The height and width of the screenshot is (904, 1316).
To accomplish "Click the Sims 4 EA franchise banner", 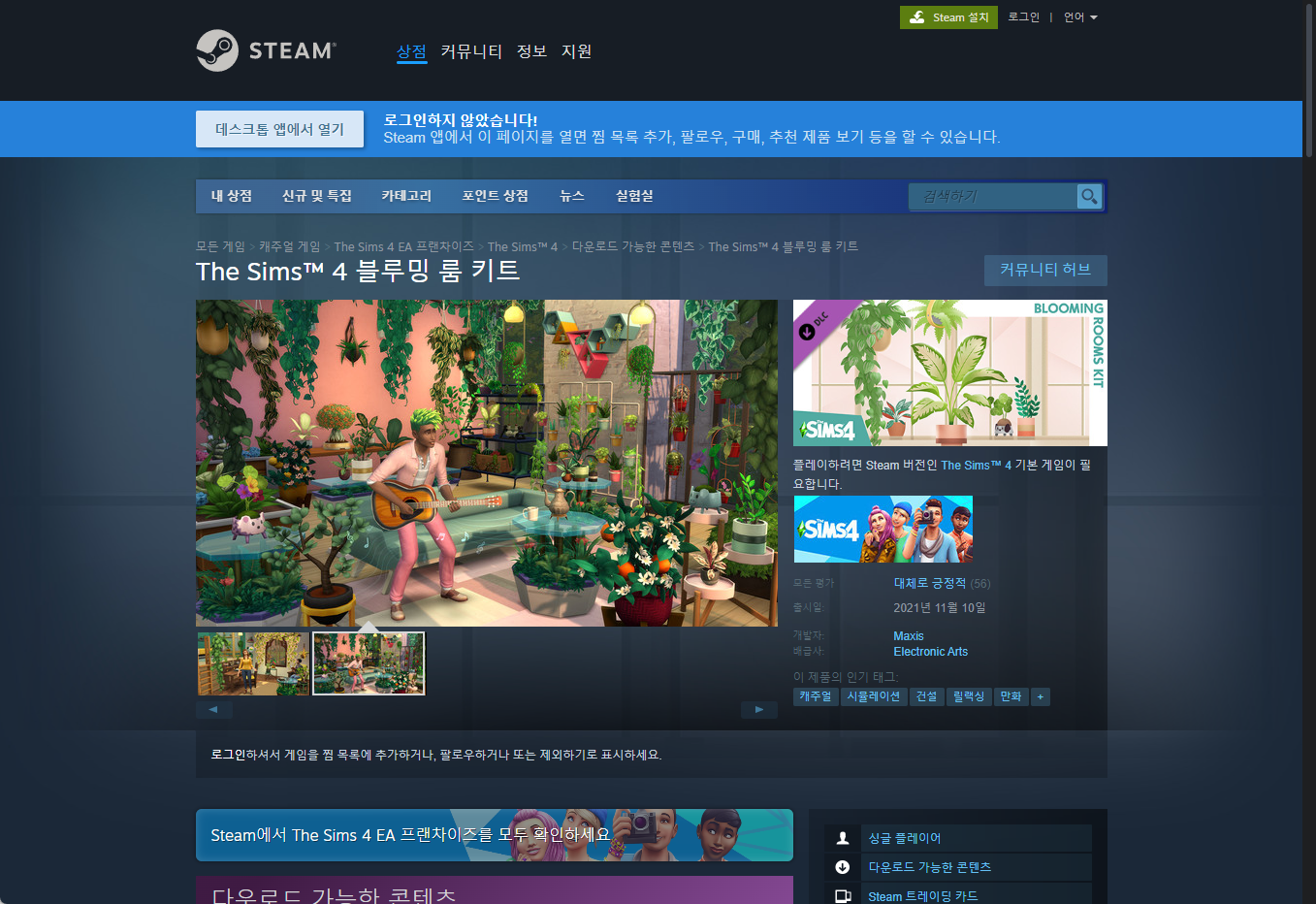I will pyautogui.click(x=495, y=835).
